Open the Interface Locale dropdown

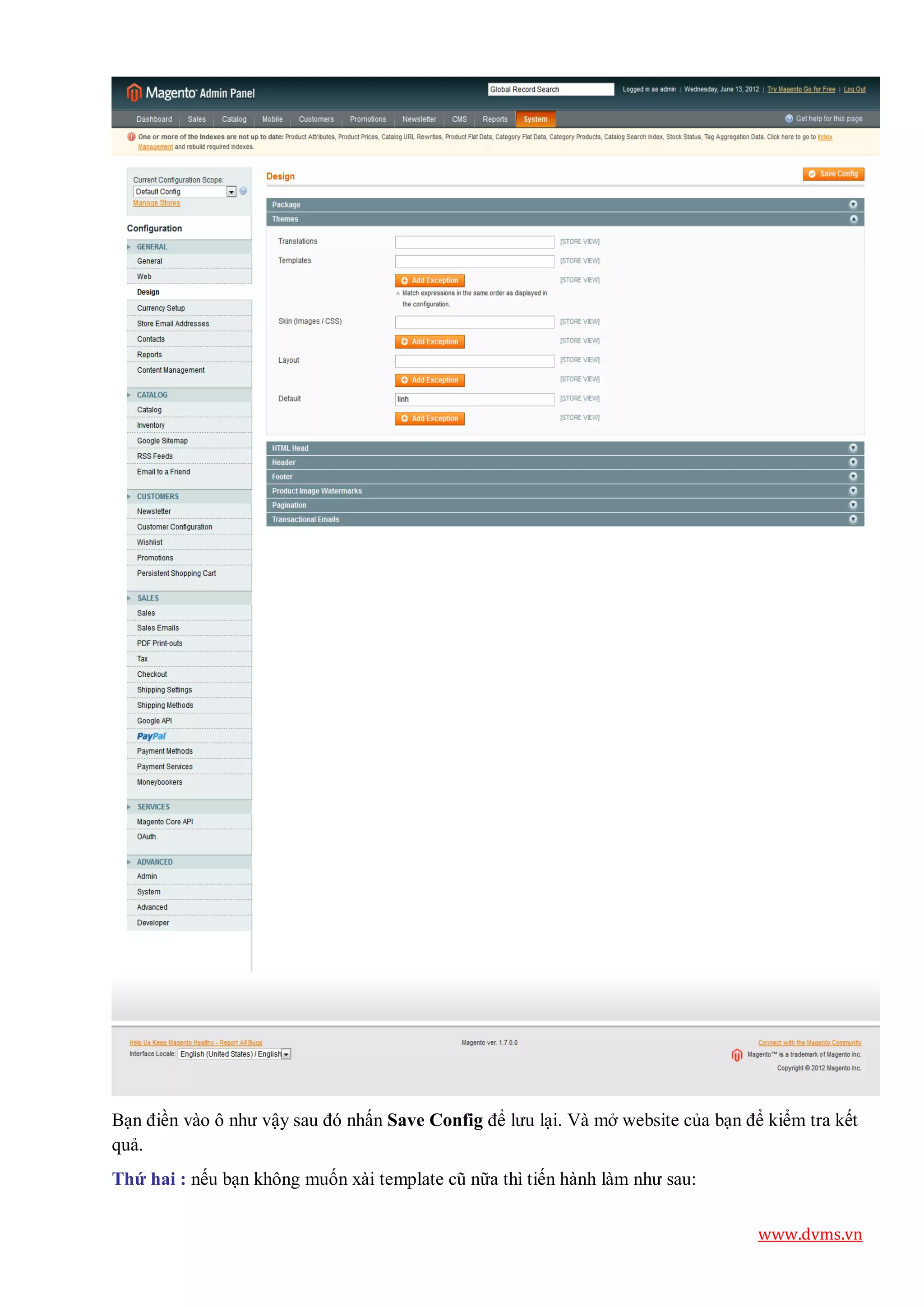234,1054
